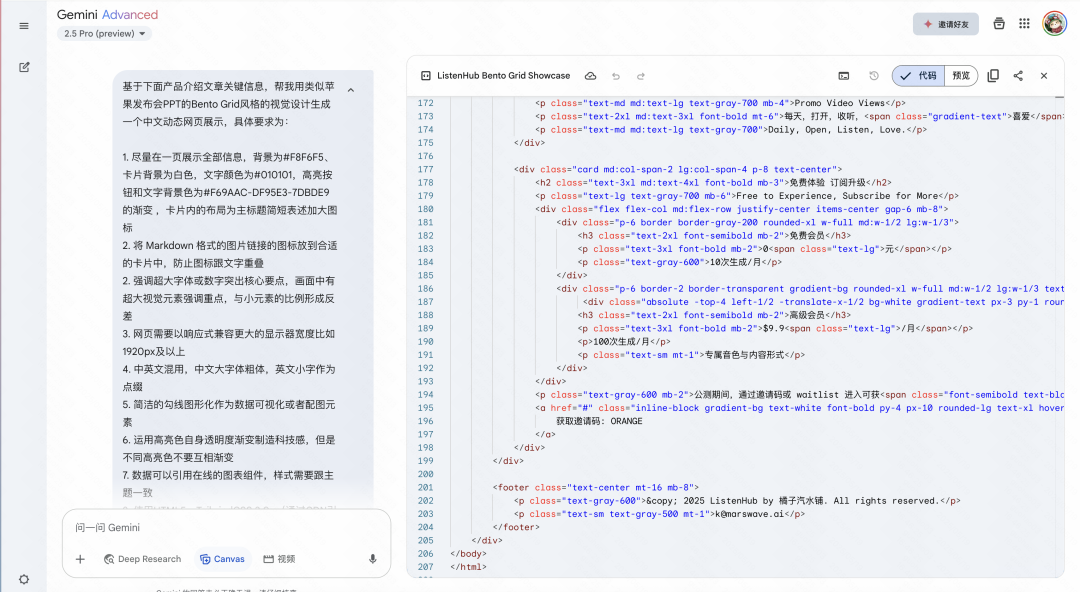Click the footer opening tag on line 201
1080x592 pixels.
pyautogui.click(x=595, y=488)
